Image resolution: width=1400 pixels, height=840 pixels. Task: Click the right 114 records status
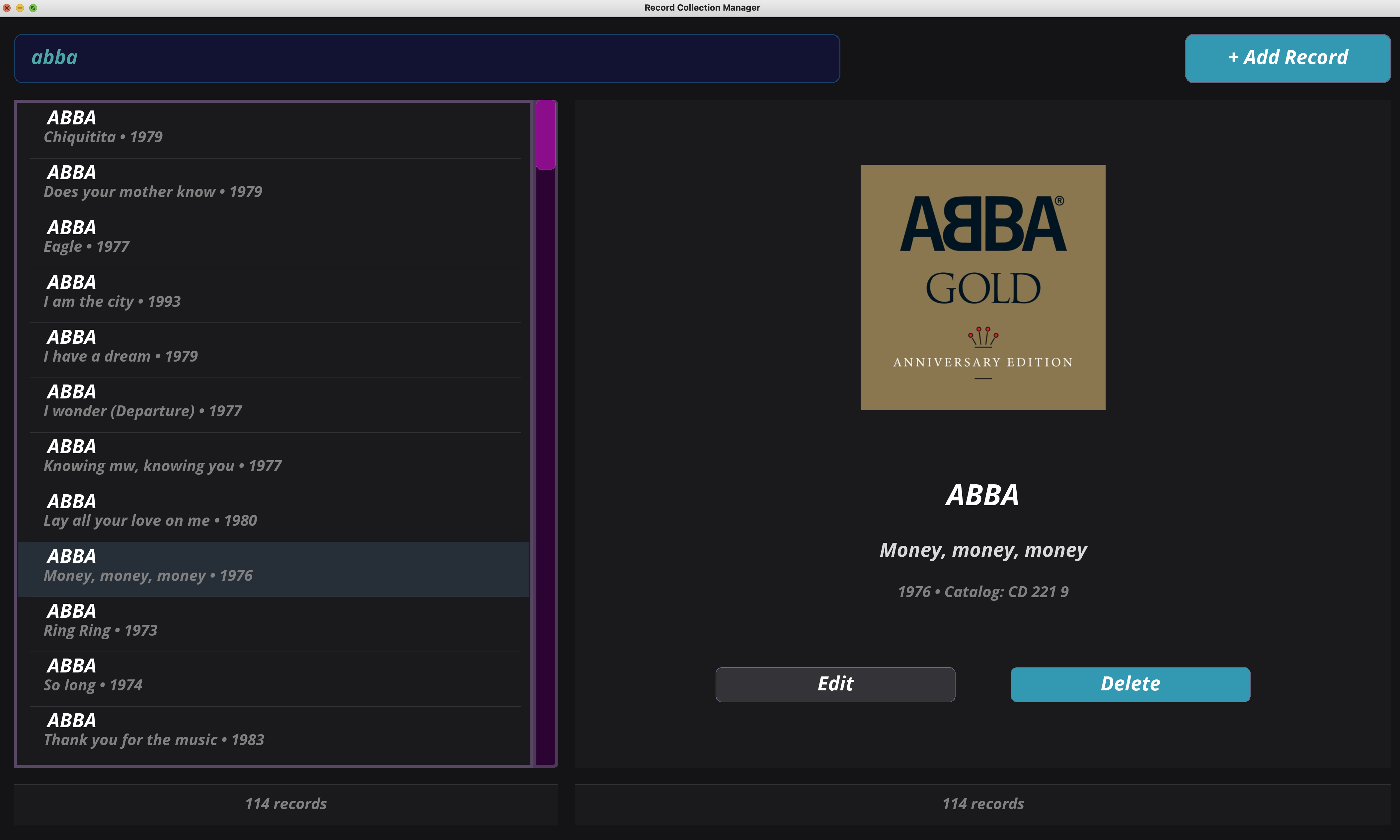point(982,804)
